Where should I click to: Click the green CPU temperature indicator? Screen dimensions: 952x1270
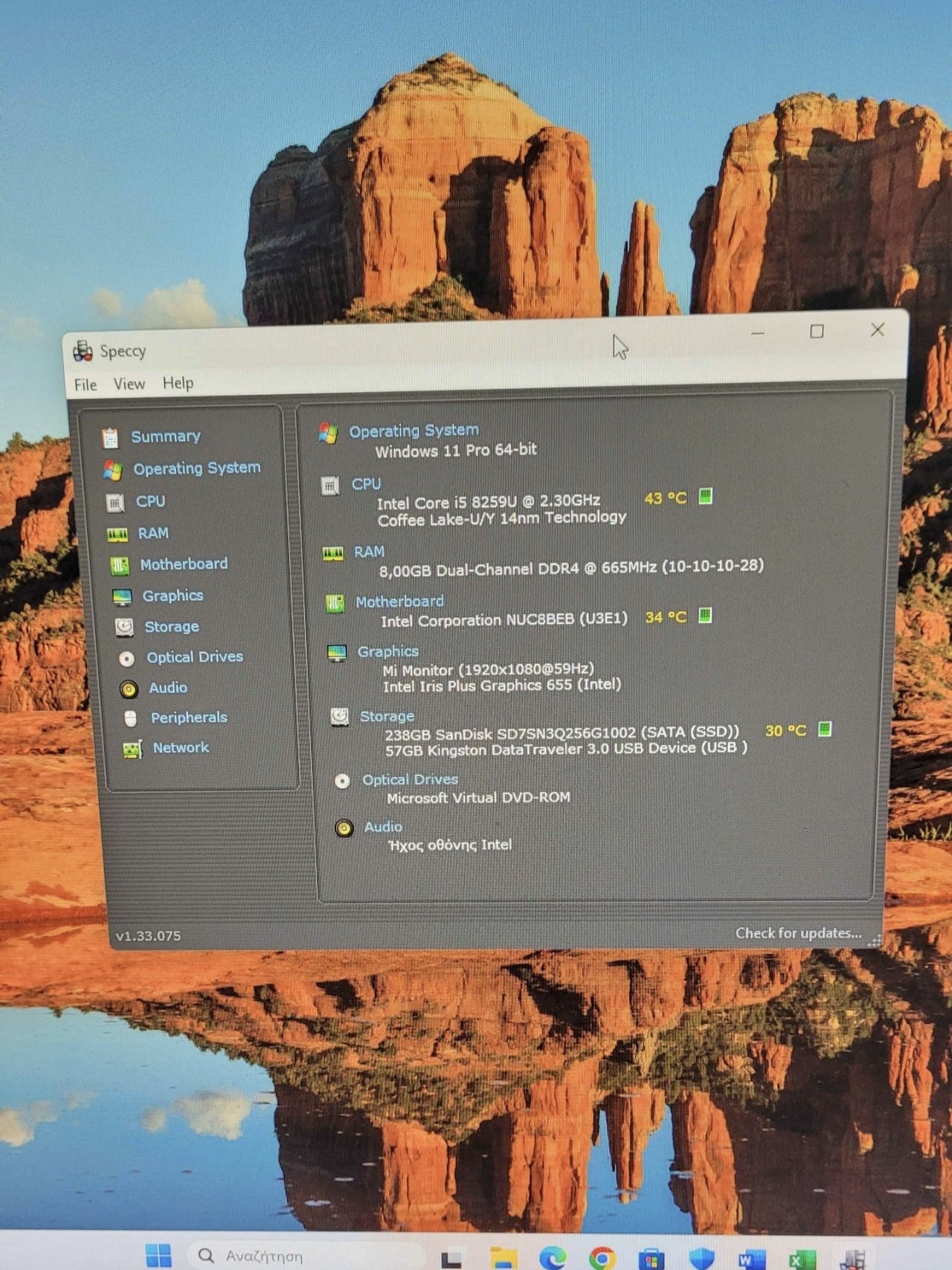pos(706,497)
